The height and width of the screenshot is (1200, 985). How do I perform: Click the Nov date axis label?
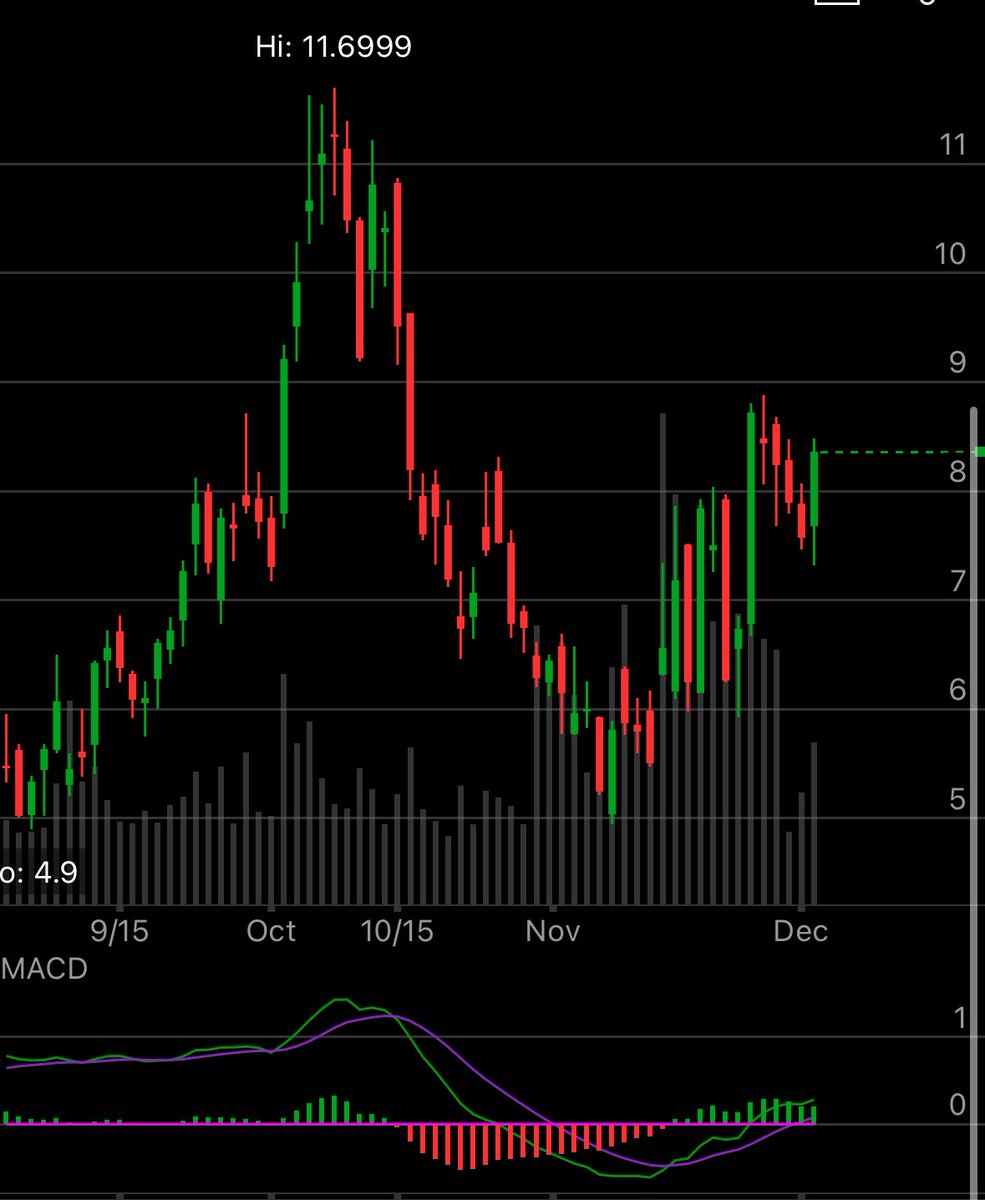tap(552, 931)
